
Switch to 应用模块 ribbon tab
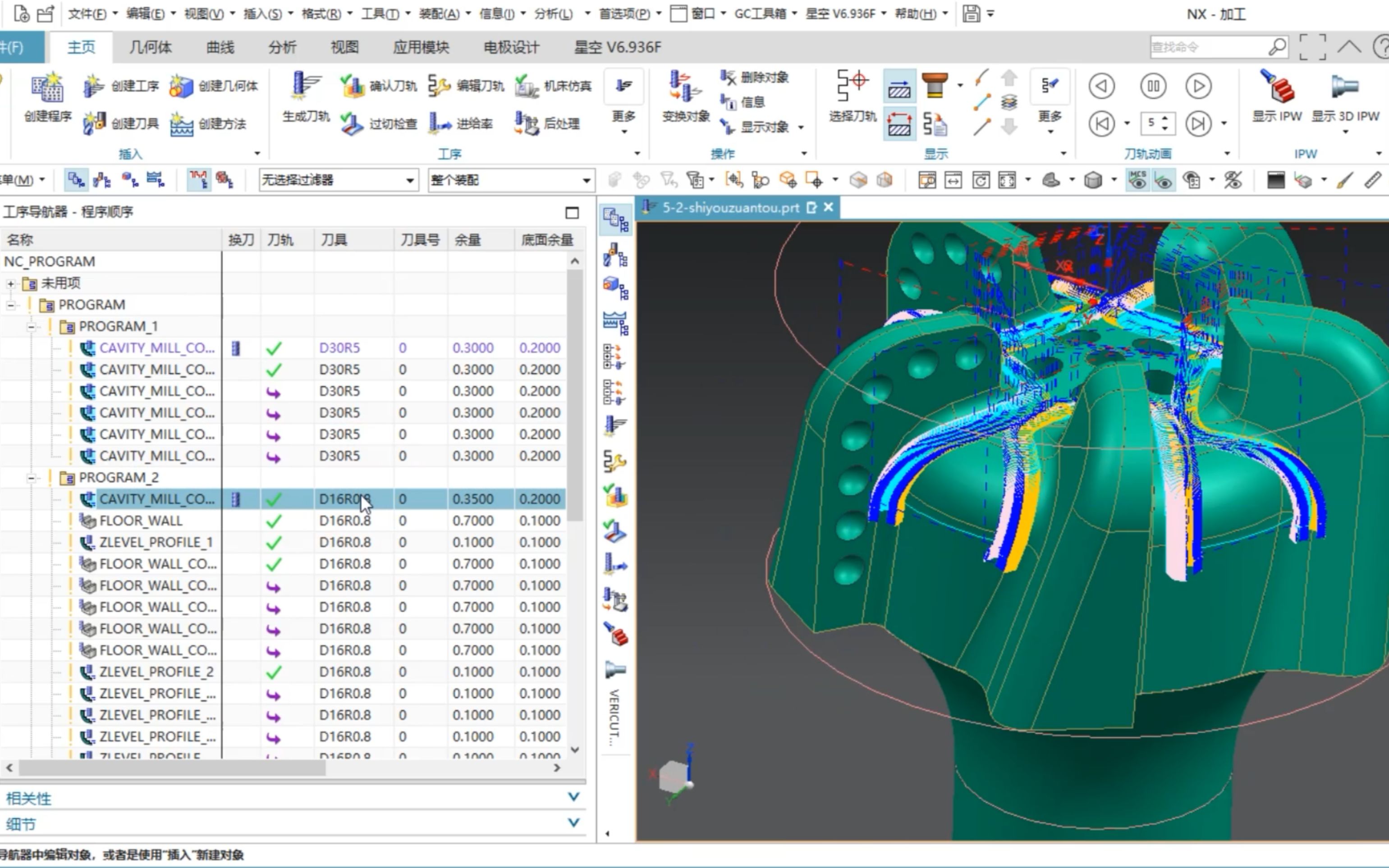tap(421, 47)
